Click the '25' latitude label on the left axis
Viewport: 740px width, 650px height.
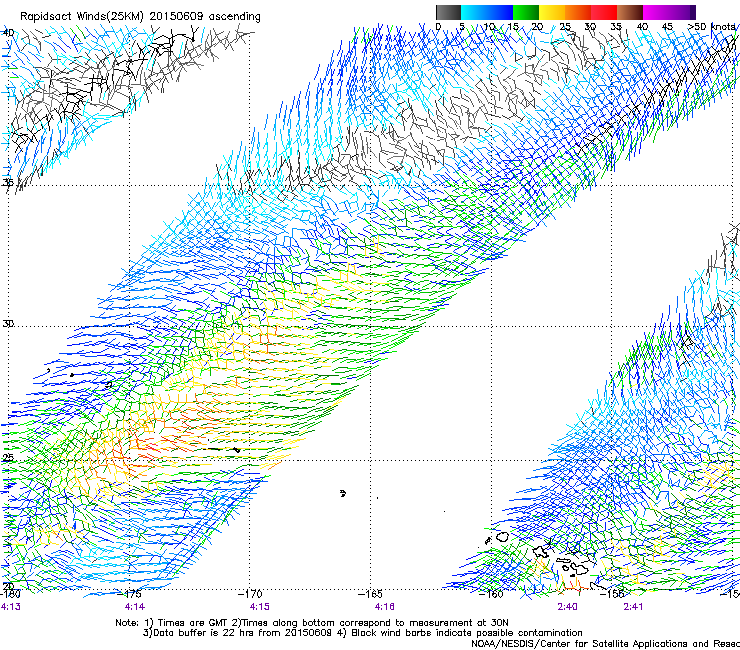(x=8, y=458)
